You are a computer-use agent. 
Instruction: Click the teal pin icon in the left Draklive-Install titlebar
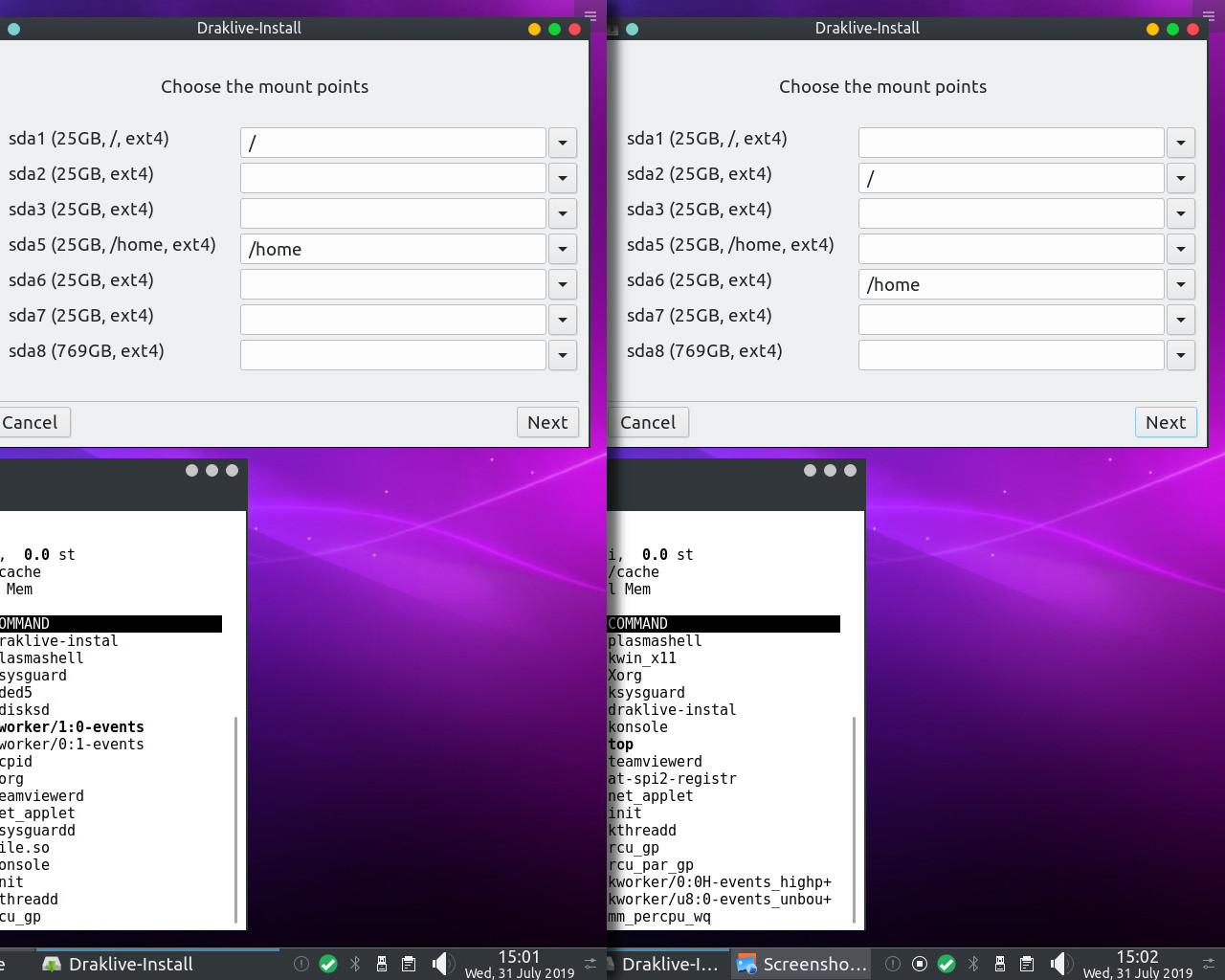13,29
